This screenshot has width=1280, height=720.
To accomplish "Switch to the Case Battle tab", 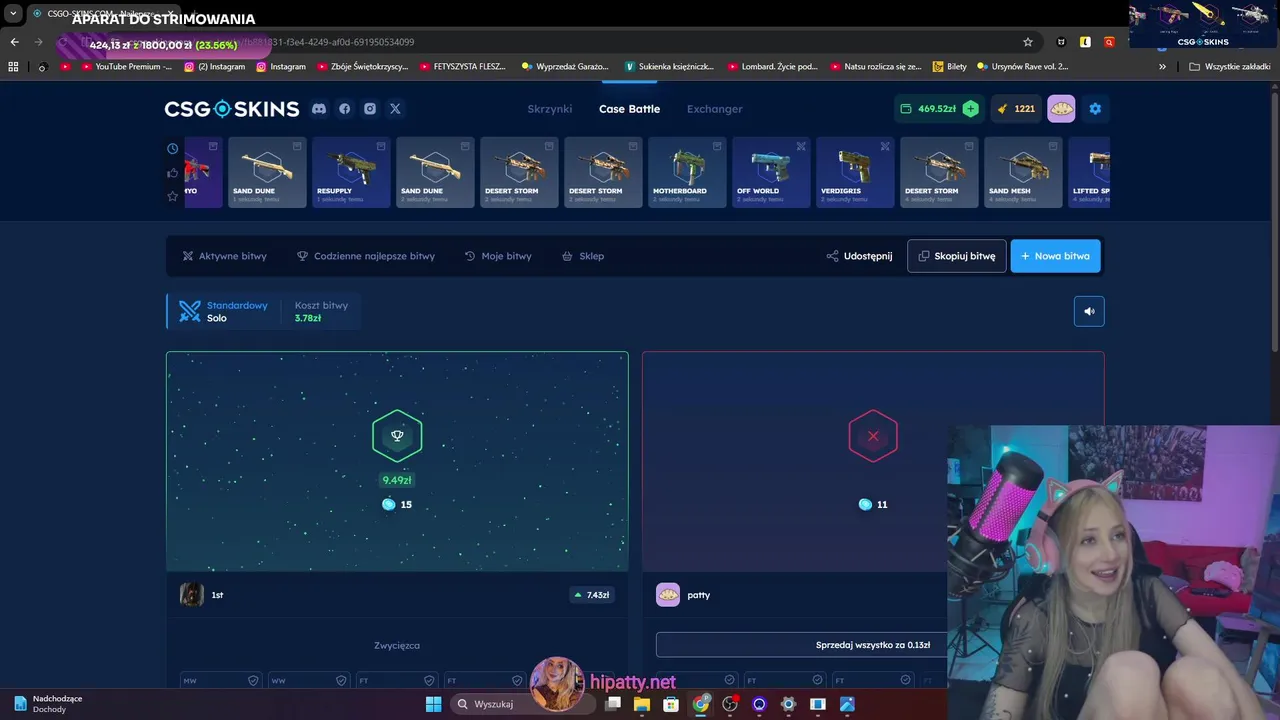I will [629, 109].
